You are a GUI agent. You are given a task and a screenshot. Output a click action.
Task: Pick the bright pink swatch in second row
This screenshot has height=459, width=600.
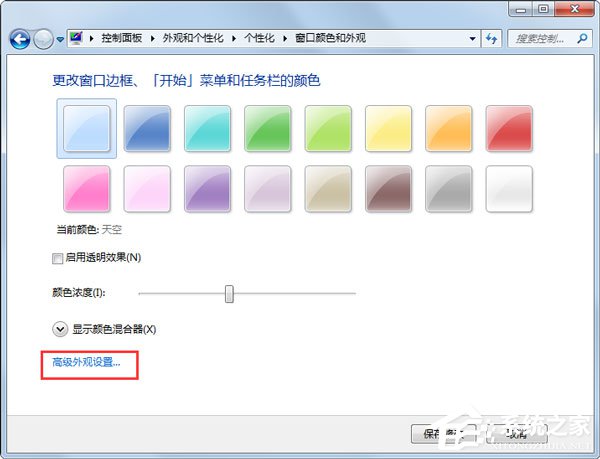[87, 189]
